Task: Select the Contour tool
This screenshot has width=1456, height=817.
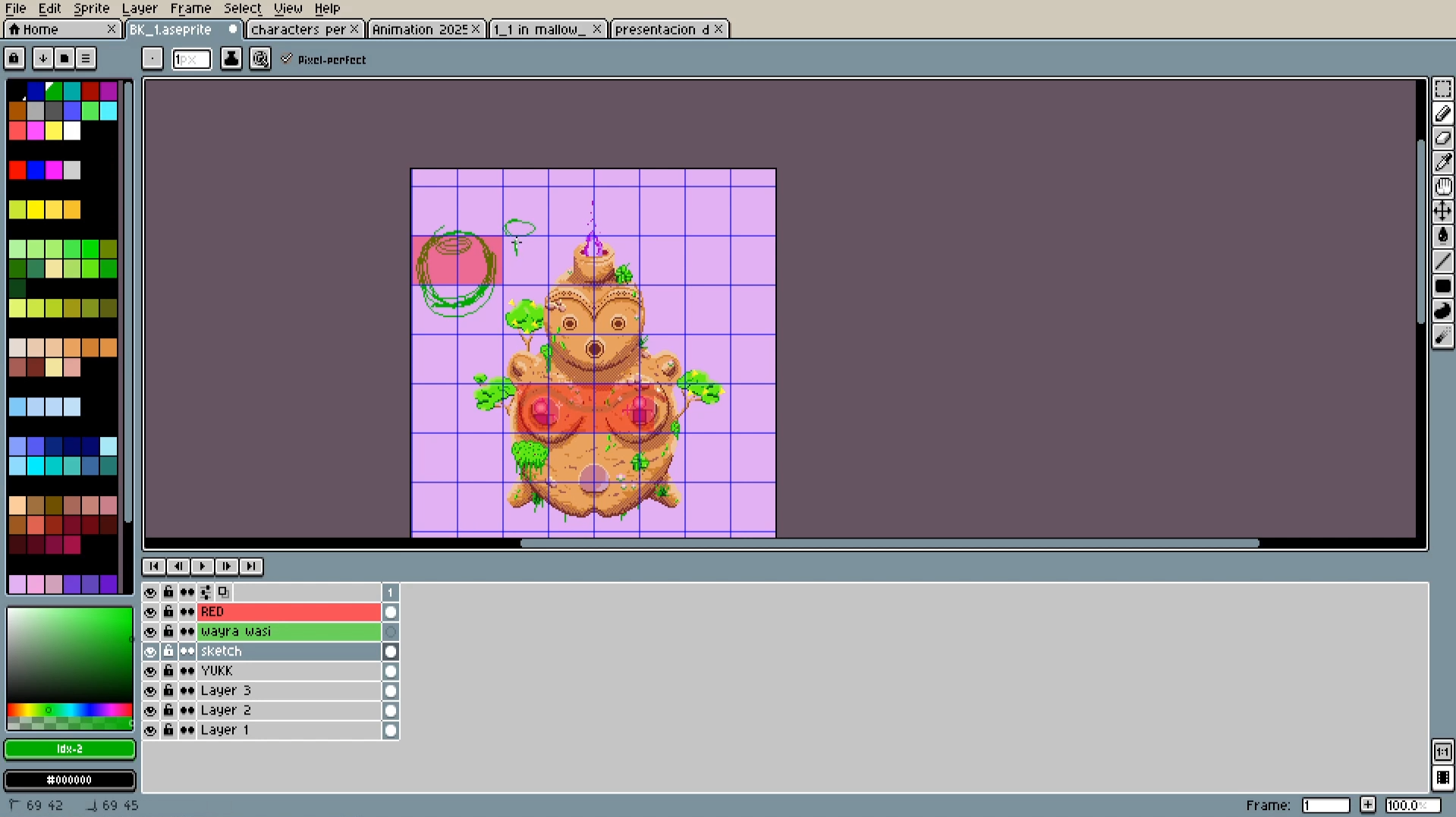Action: 1442,311
